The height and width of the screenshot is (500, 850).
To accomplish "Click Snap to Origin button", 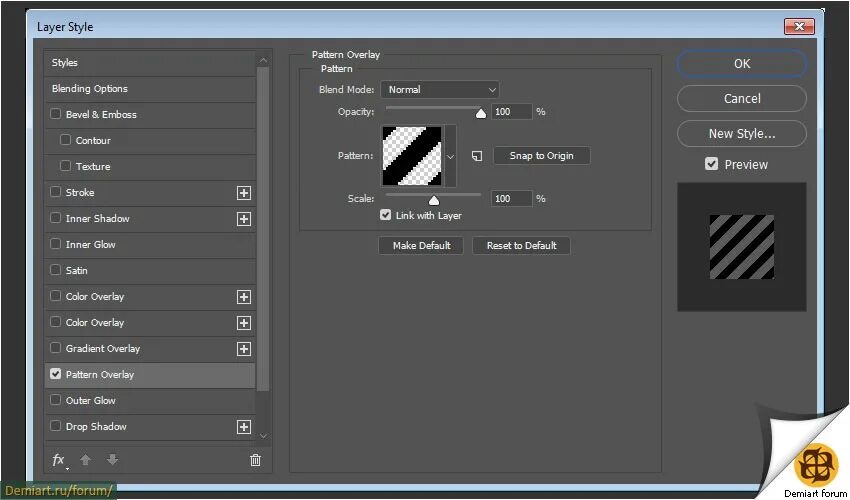I will [x=542, y=156].
